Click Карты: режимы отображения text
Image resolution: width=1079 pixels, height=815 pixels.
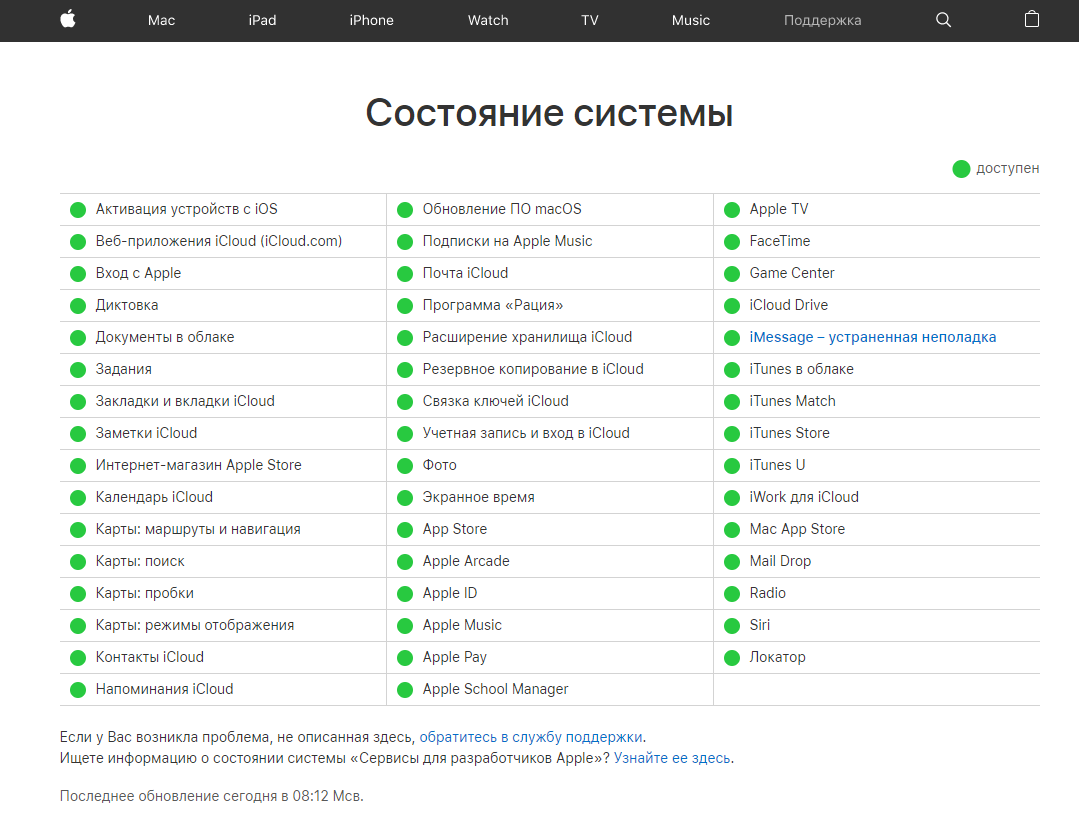pos(195,625)
